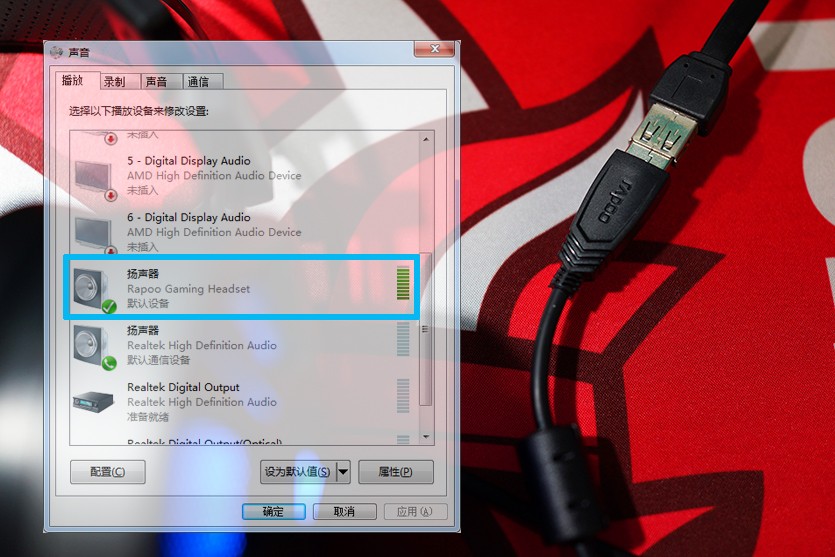Click the 应用(A) button
Screen dimensions: 835x557
point(415,511)
